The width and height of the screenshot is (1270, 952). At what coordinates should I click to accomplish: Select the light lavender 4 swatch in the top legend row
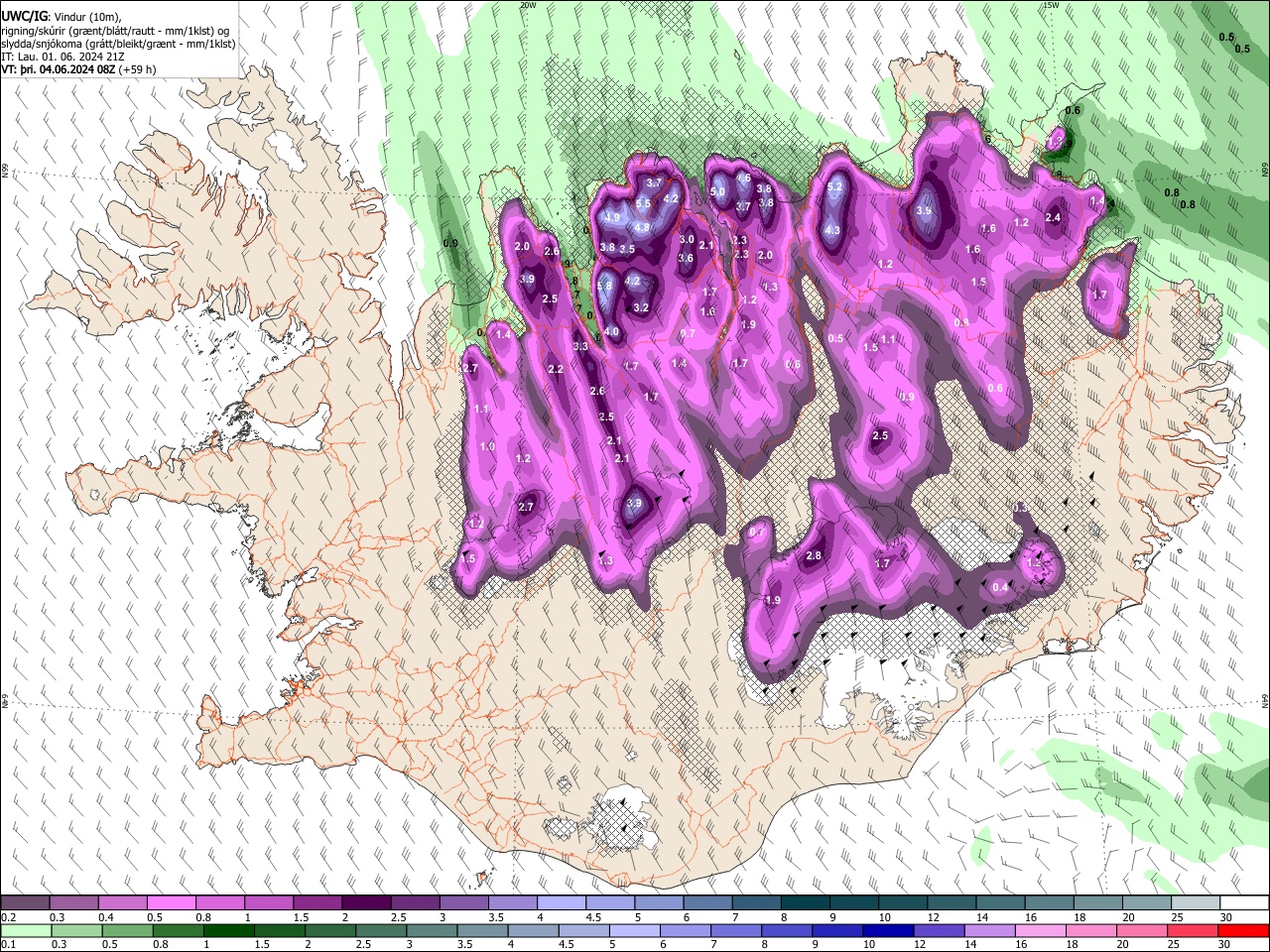pos(561,903)
